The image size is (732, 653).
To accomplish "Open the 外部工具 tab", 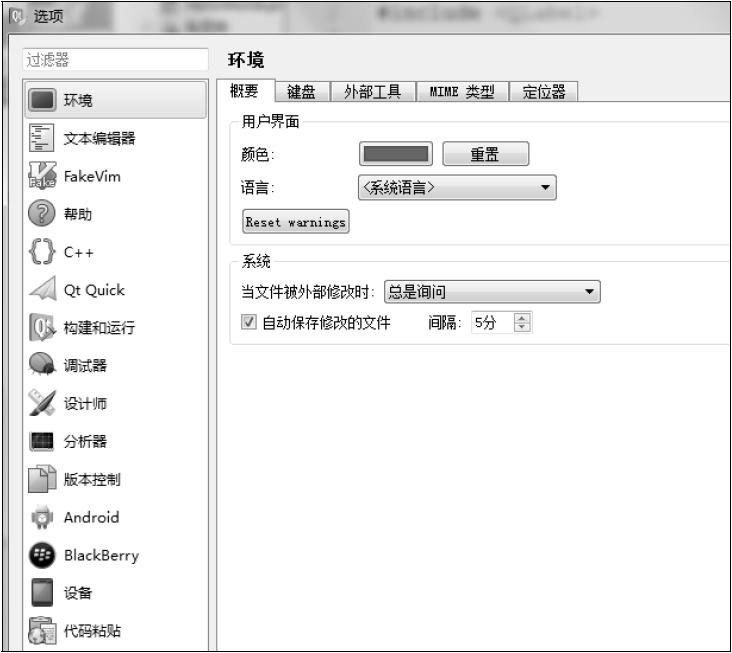I will 373,91.
